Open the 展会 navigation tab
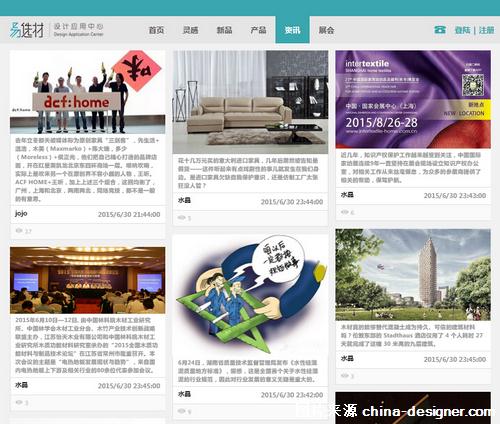This screenshot has height=424, width=500. [326, 30]
